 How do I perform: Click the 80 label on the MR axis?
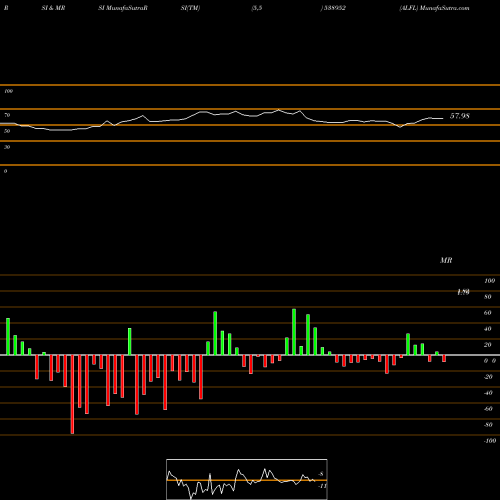click(x=488, y=297)
